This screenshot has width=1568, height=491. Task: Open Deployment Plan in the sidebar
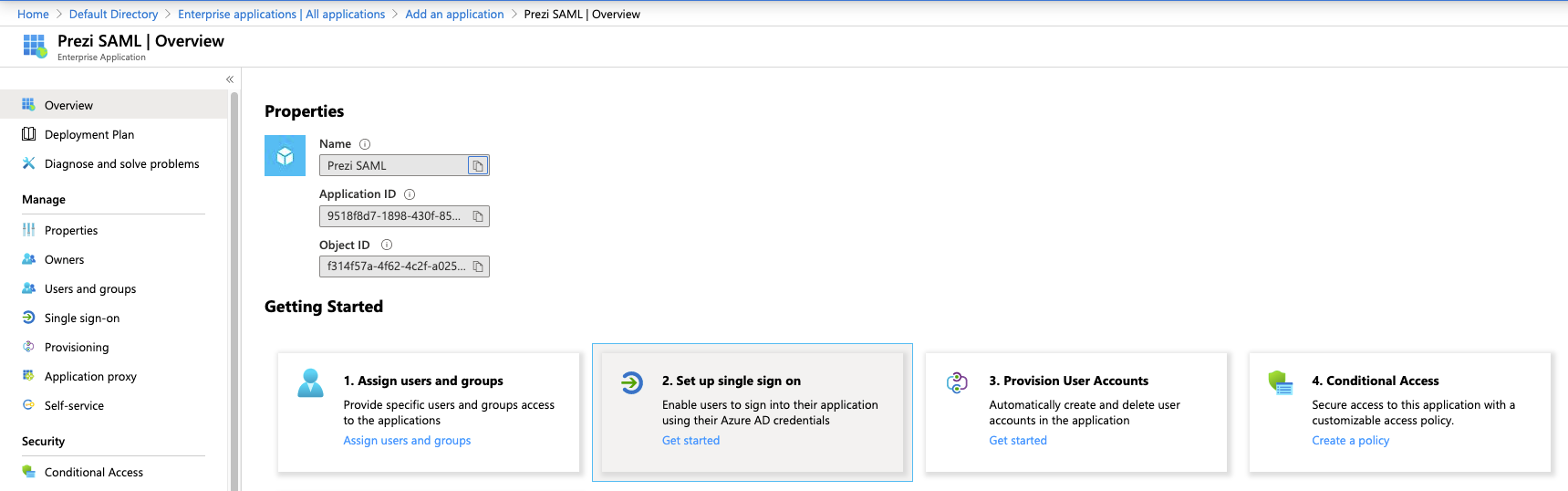pyautogui.click(x=88, y=134)
